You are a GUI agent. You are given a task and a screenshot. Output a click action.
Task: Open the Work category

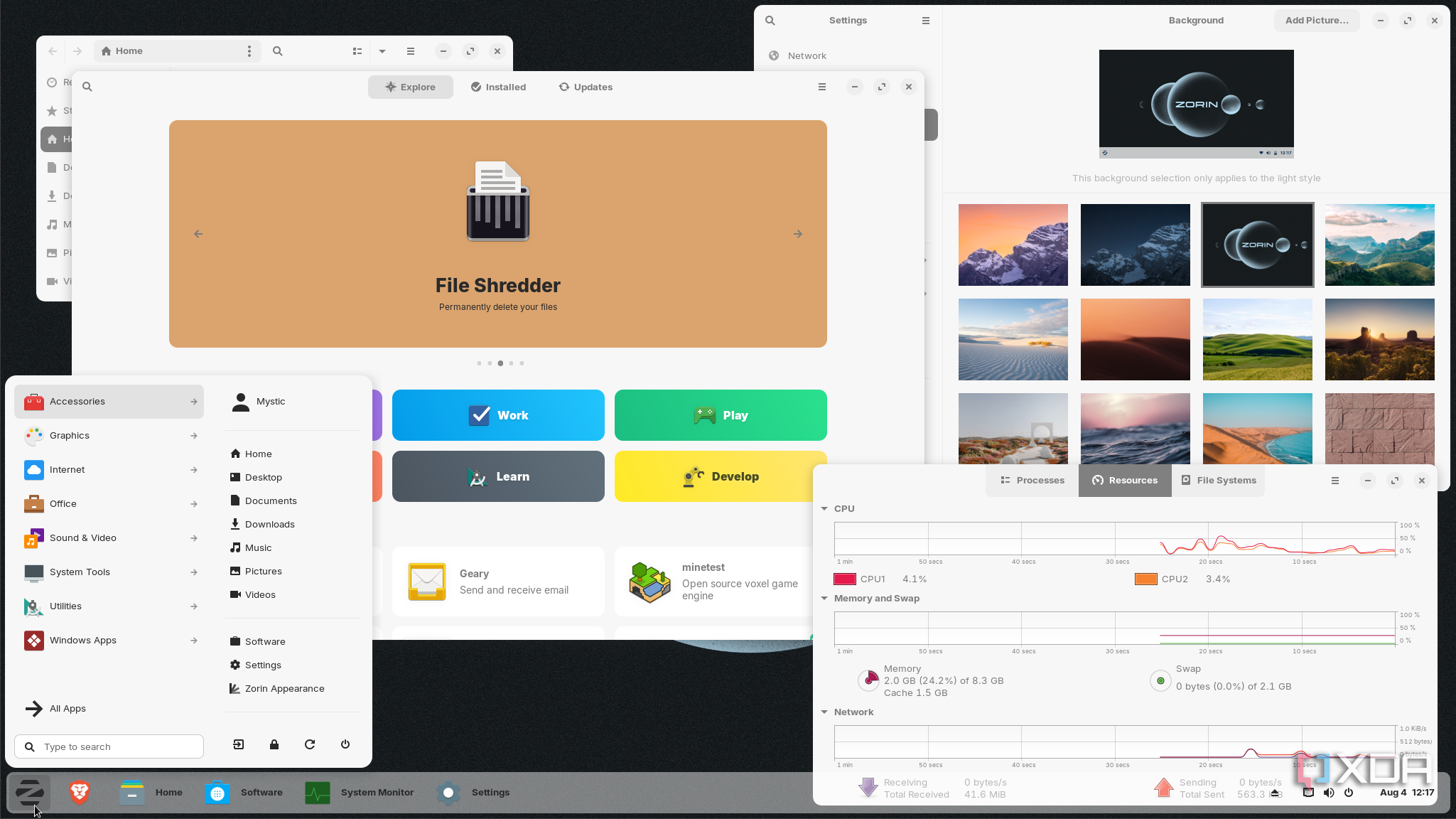498,415
